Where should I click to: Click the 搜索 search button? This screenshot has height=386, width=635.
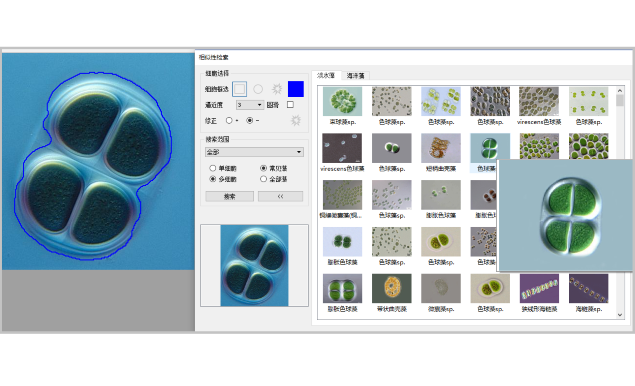[230, 196]
